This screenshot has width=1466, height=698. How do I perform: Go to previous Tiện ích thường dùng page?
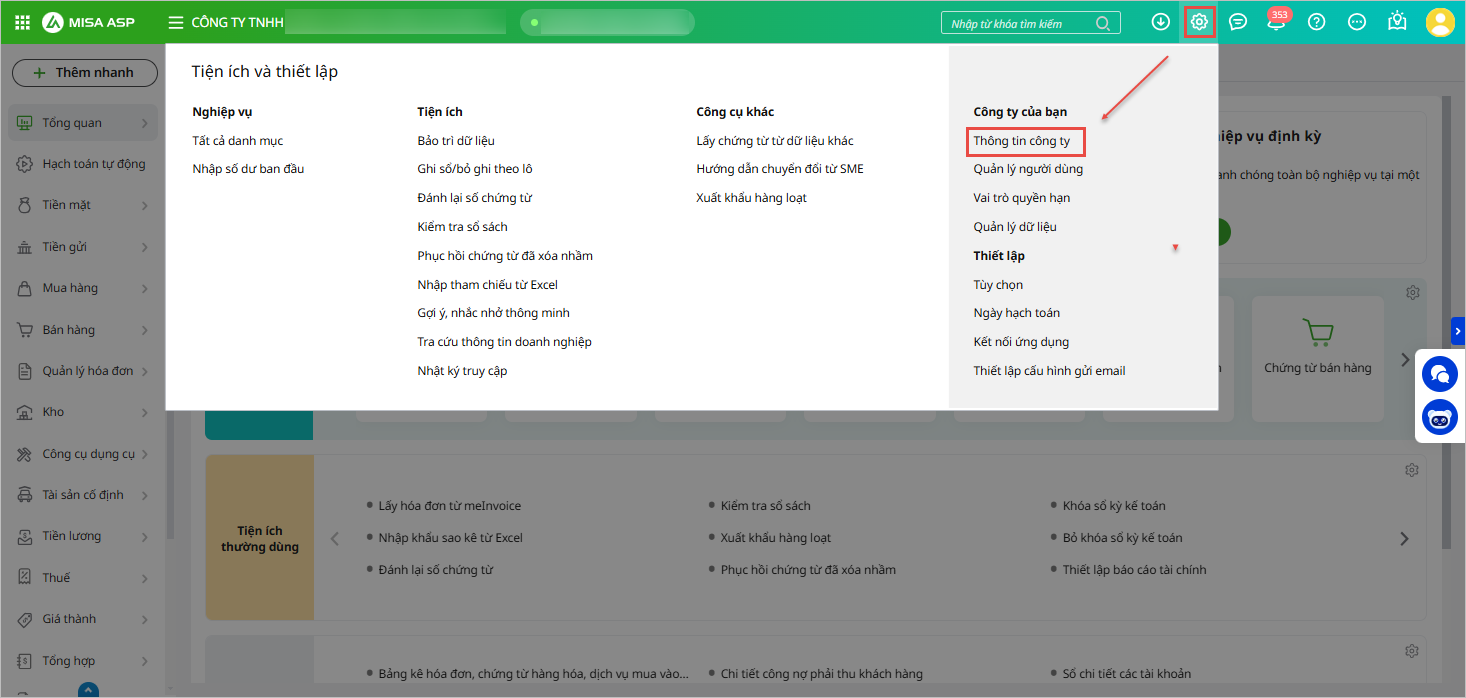point(335,539)
